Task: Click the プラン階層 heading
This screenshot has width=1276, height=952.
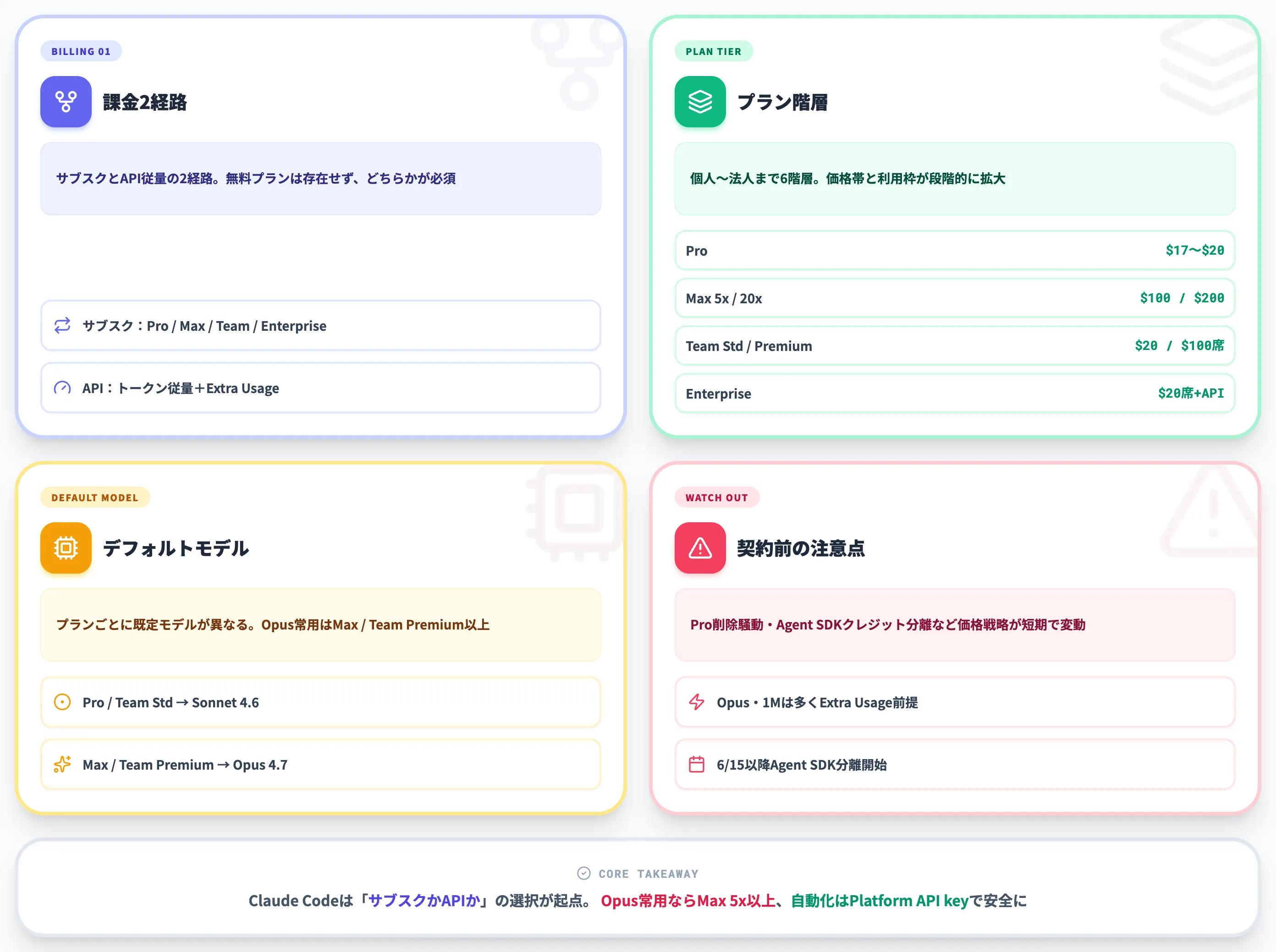Action: [x=782, y=102]
